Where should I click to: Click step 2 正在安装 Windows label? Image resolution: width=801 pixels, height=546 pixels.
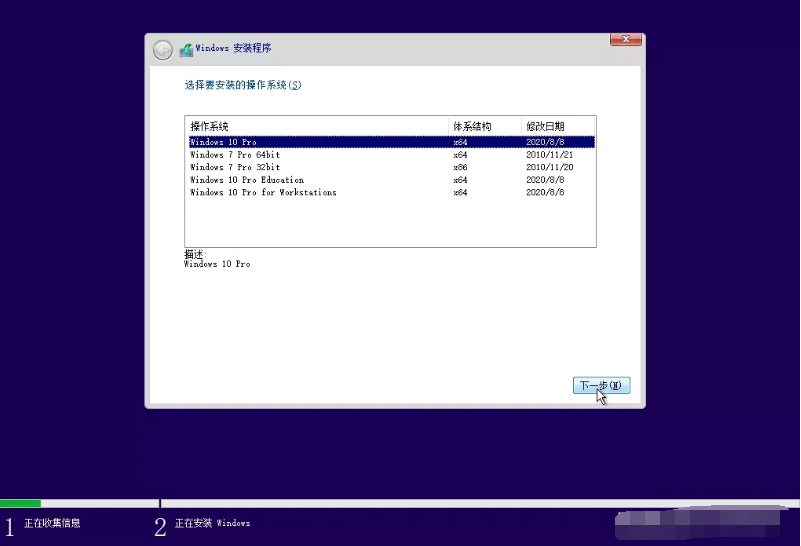pyautogui.click(x=213, y=523)
